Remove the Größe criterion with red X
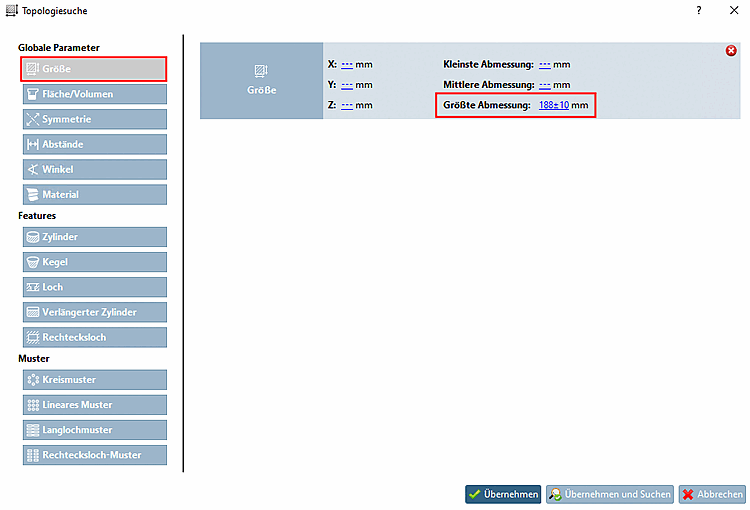 (x=731, y=51)
